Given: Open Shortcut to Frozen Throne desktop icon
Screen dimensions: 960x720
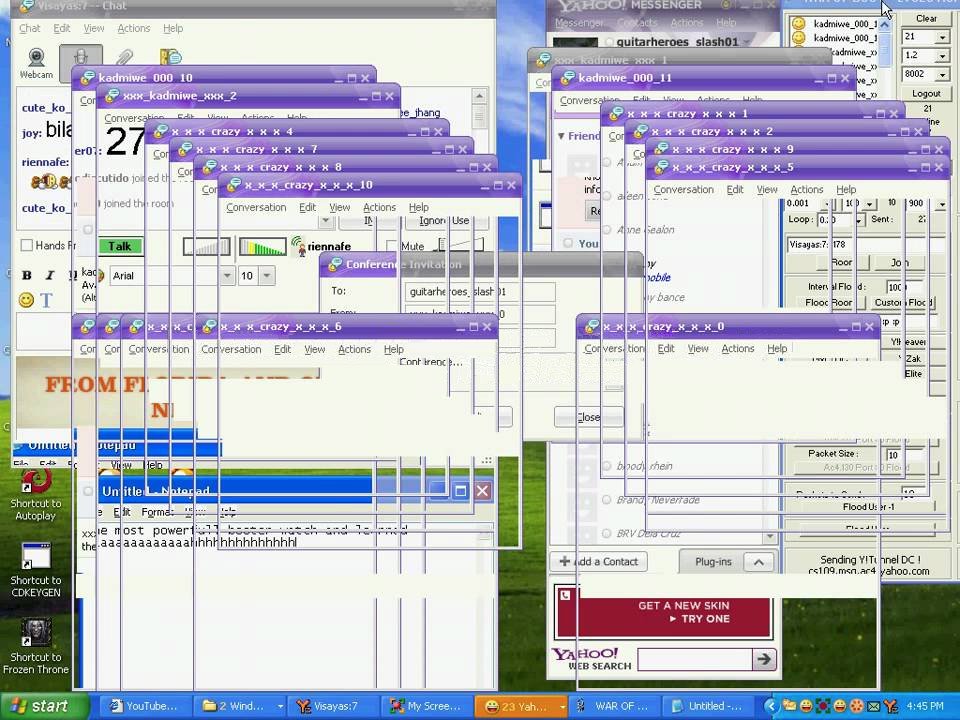Looking at the screenshot, I should 36,646.
